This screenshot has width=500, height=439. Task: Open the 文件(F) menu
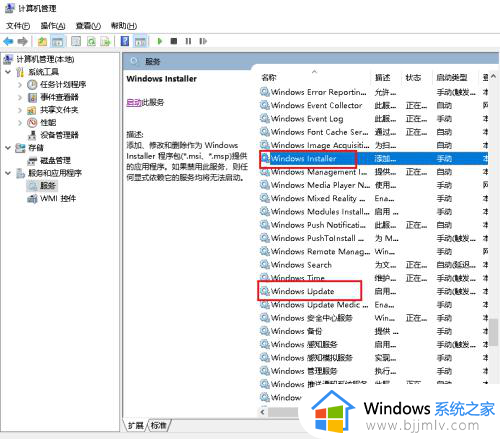tap(18, 26)
